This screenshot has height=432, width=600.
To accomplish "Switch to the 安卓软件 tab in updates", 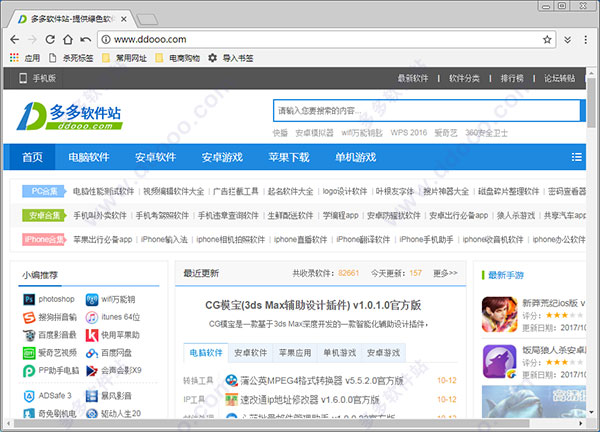I will click(250, 353).
